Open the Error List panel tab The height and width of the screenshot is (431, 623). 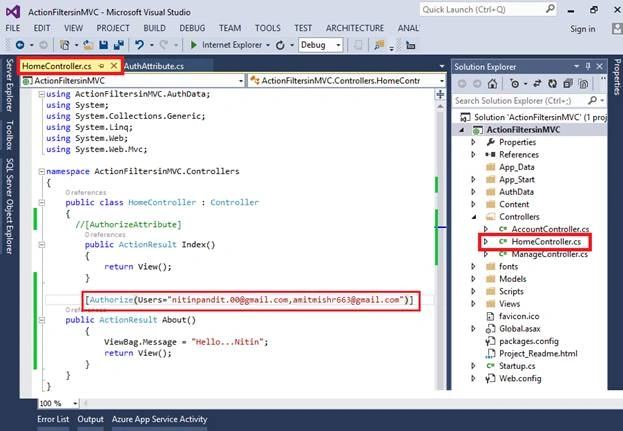tap(53, 419)
